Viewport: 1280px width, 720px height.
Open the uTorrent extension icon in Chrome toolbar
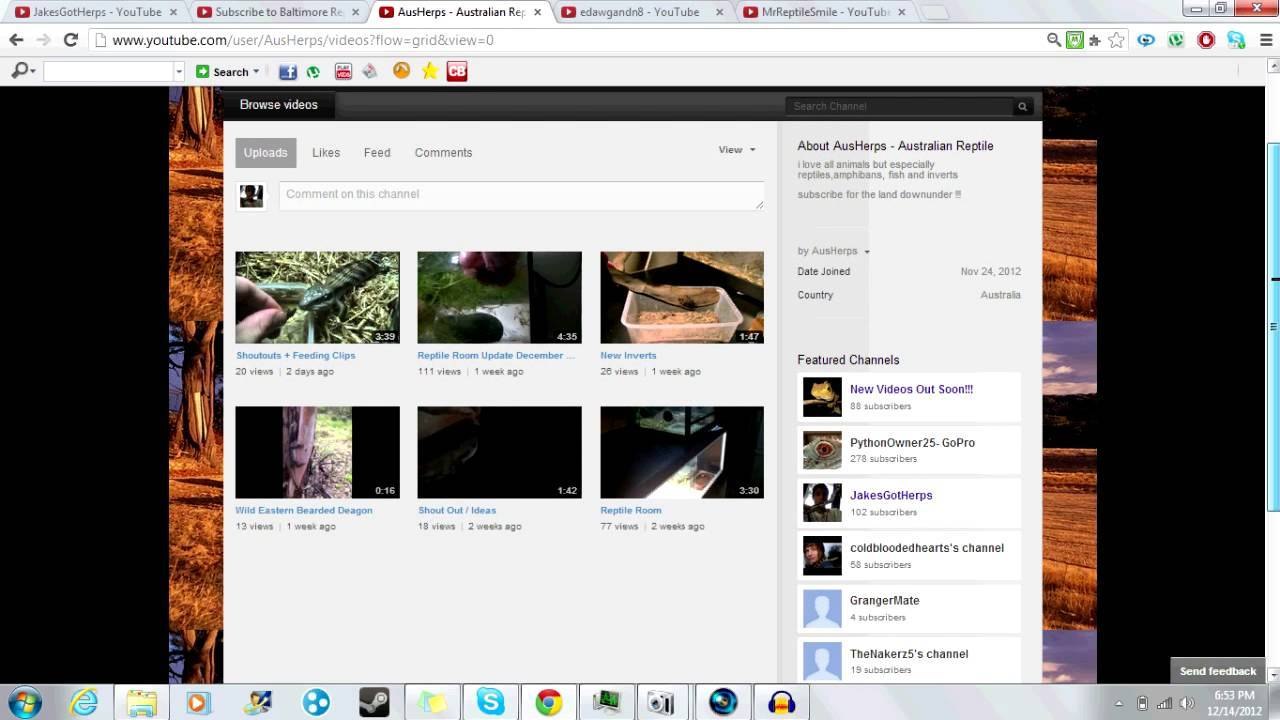(x=1176, y=40)
